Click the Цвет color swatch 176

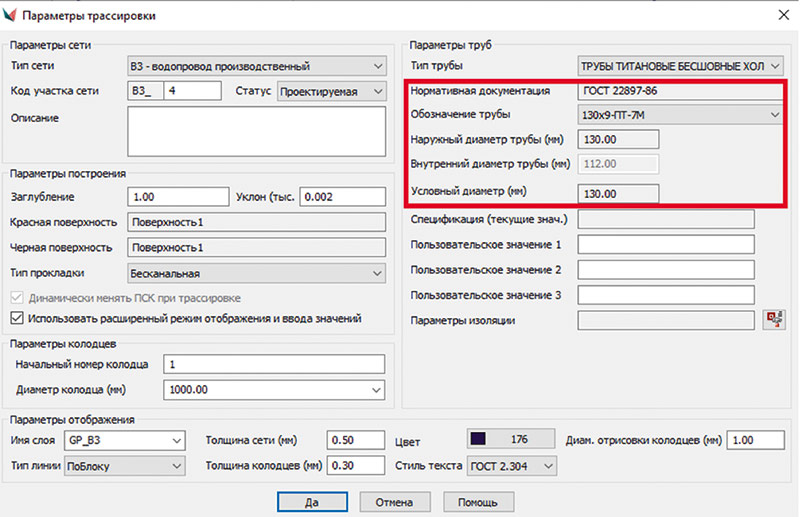(x=508, y=440)
